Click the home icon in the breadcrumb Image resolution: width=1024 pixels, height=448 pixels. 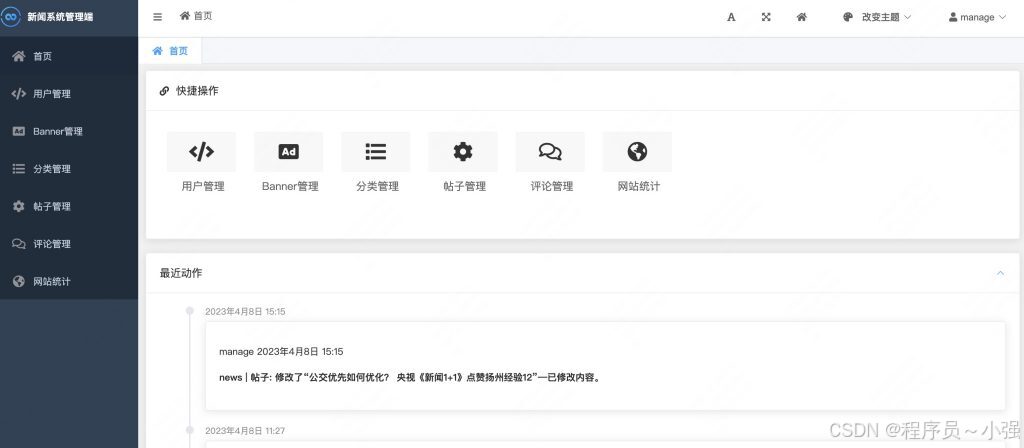(185, 16)
